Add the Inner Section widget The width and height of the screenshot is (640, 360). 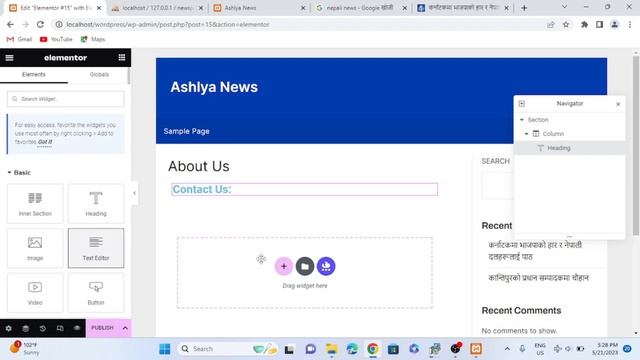click(x=35, y=203)
